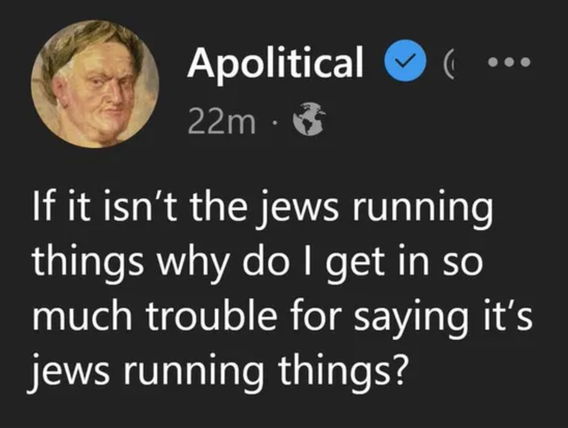Viewport: 568px width, 428px height.
Task: Tap the painted portrait avatar
Action: [x=95, y=84]
